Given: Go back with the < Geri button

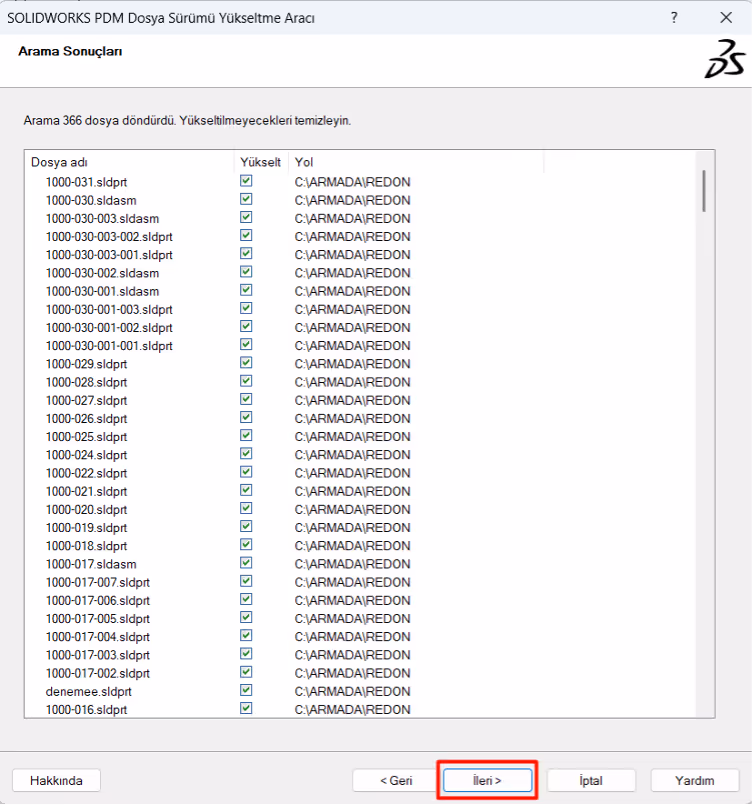Looking at the screenshot, I should [396, 780].
